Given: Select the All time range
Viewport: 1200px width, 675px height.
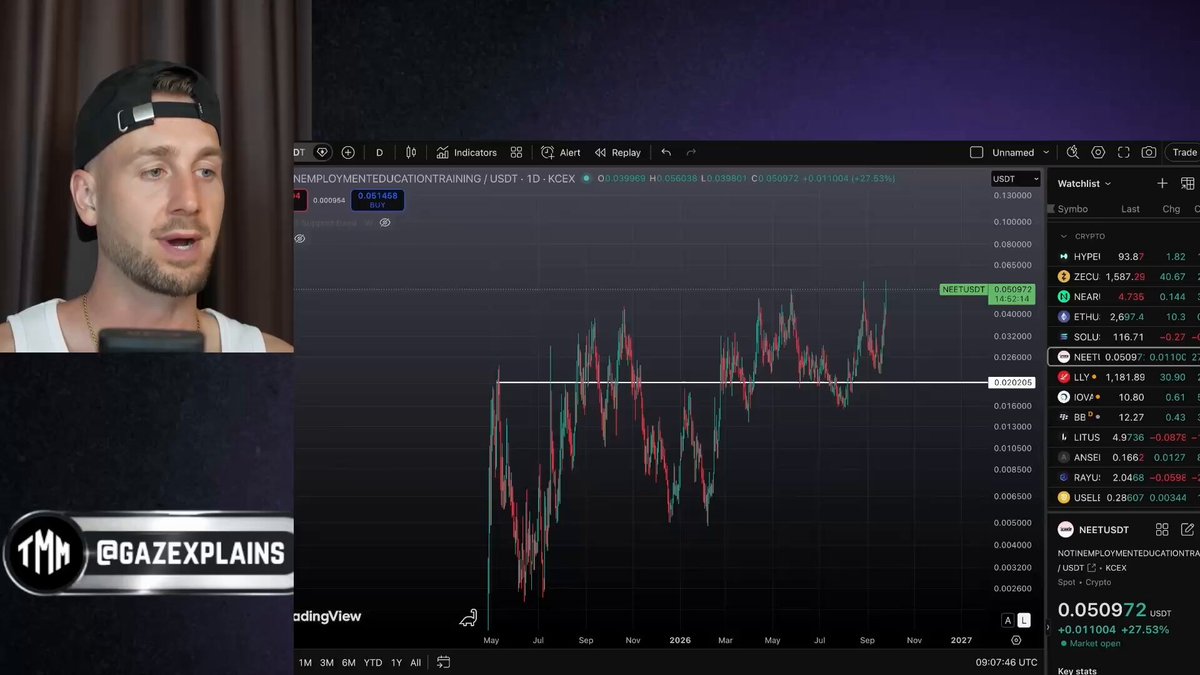Looking at the screenshot, I should pyautogui.click(x=415, y=662).
